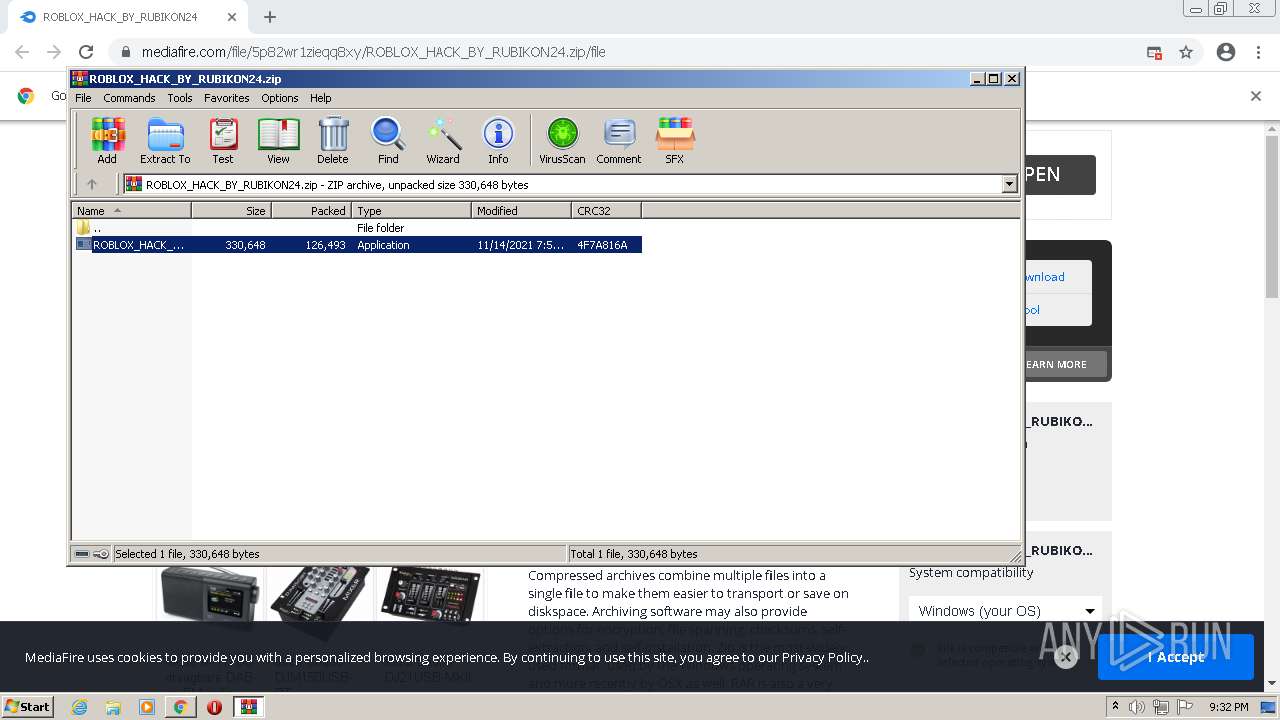Click the SFX toolbar icon
Screen dimensions: 1280x720
pos(675,140)
